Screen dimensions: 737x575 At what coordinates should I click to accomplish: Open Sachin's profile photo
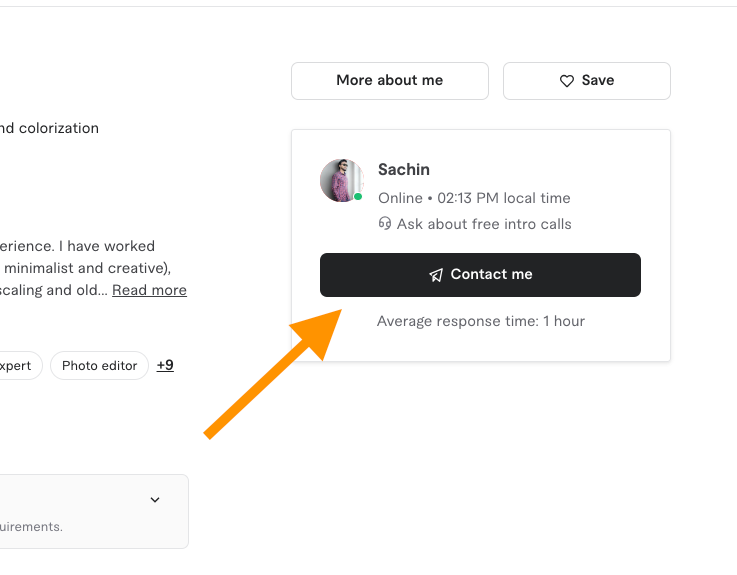(340, 180)
